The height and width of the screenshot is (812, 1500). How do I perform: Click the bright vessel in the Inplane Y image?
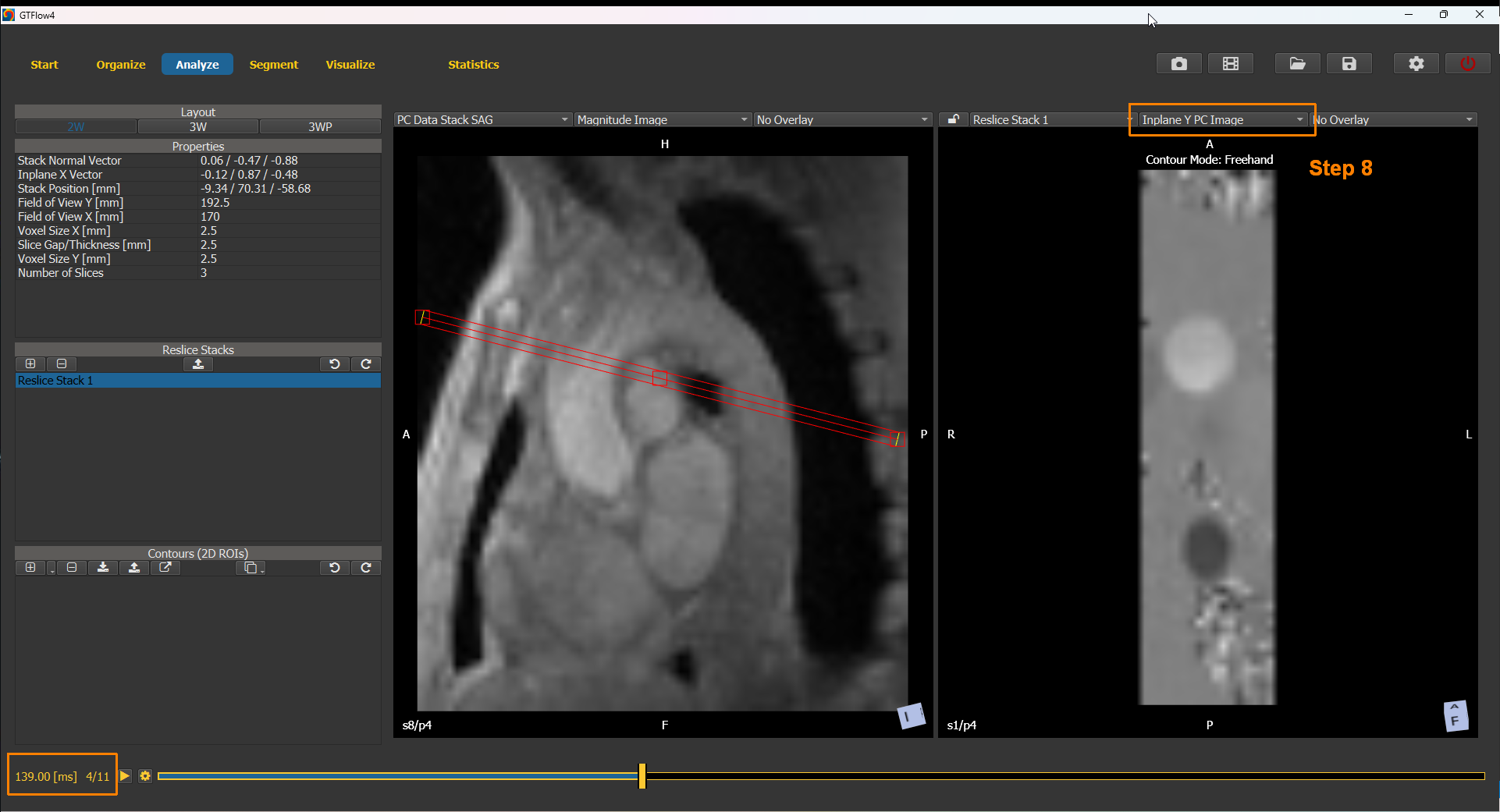[1199, 353]
